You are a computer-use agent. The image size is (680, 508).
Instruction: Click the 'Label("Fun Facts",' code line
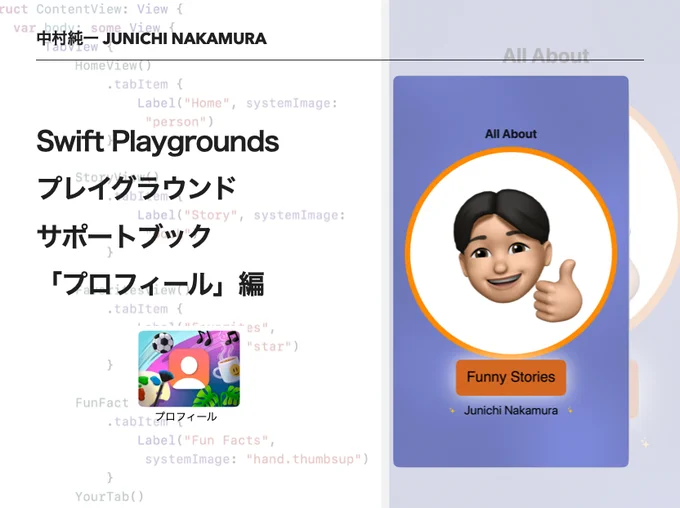click(x=206, y=440)
